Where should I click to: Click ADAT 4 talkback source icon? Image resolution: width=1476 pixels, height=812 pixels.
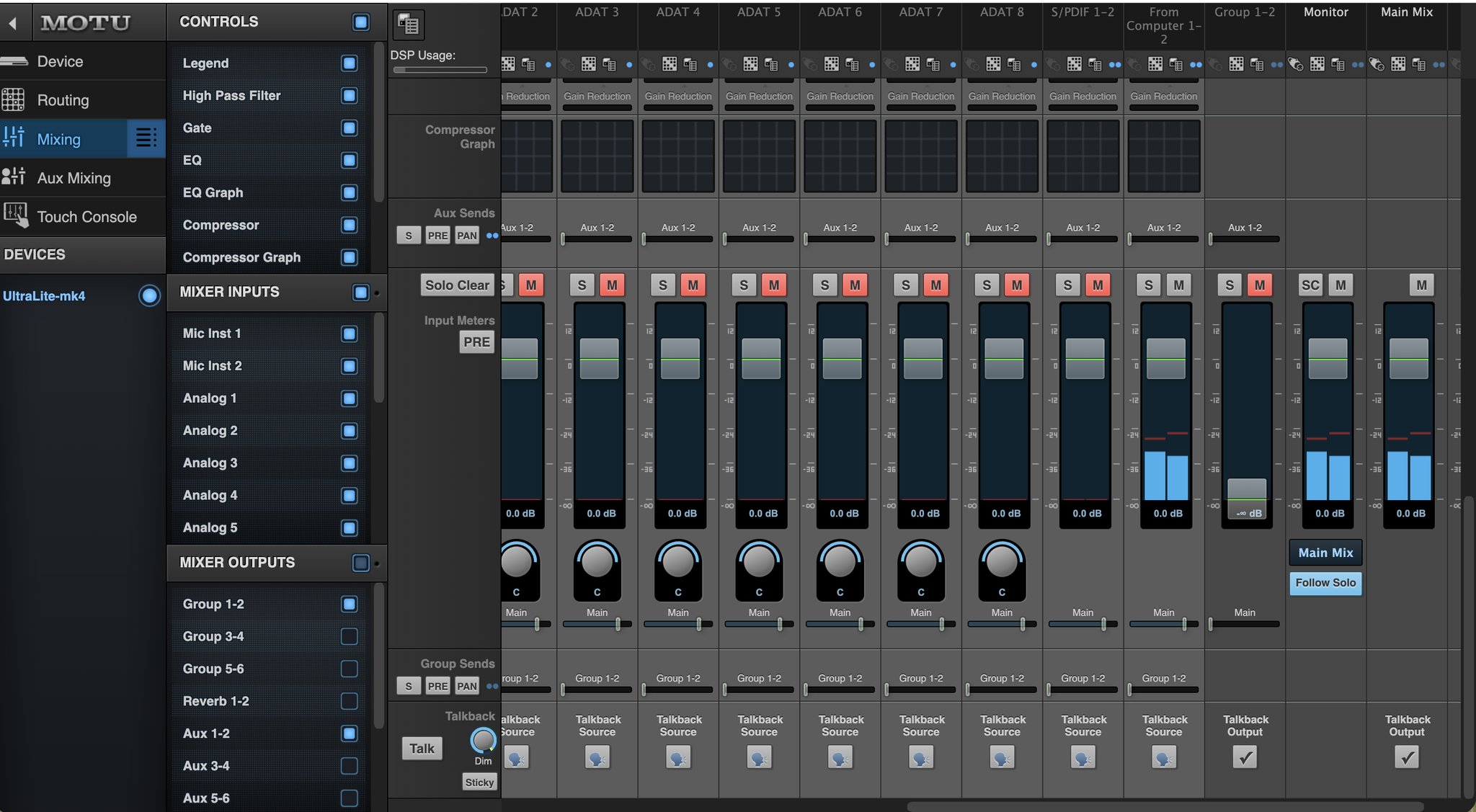click(x=677, y=757)
